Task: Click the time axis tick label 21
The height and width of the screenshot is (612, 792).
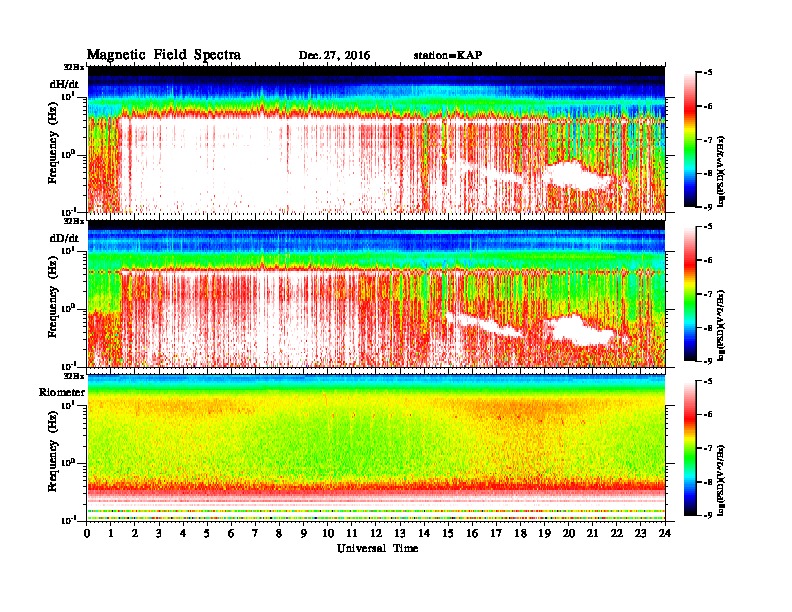Action: coord(592,533)
